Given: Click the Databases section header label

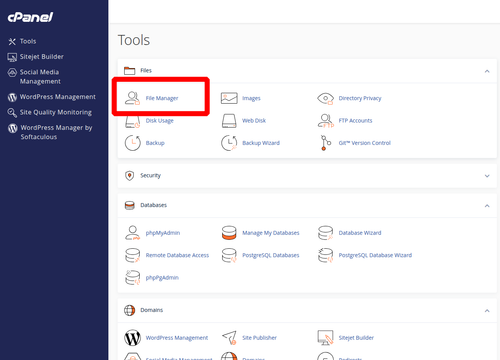Looking at the screenshot, I should point(153,205).
